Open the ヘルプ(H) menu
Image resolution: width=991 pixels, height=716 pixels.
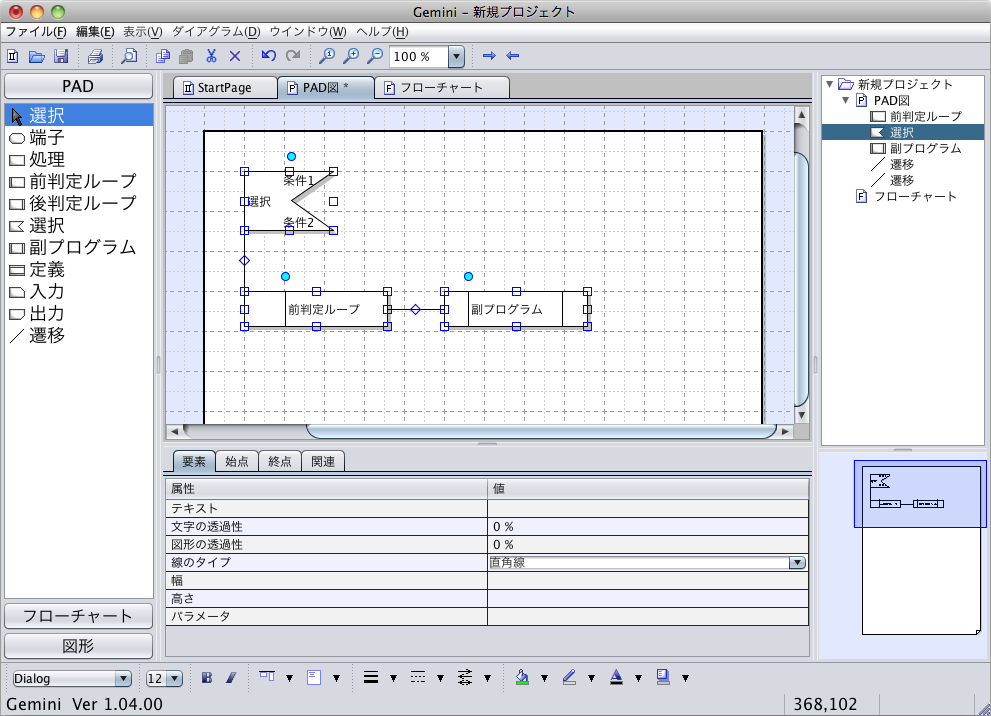(x=382, y=32)
